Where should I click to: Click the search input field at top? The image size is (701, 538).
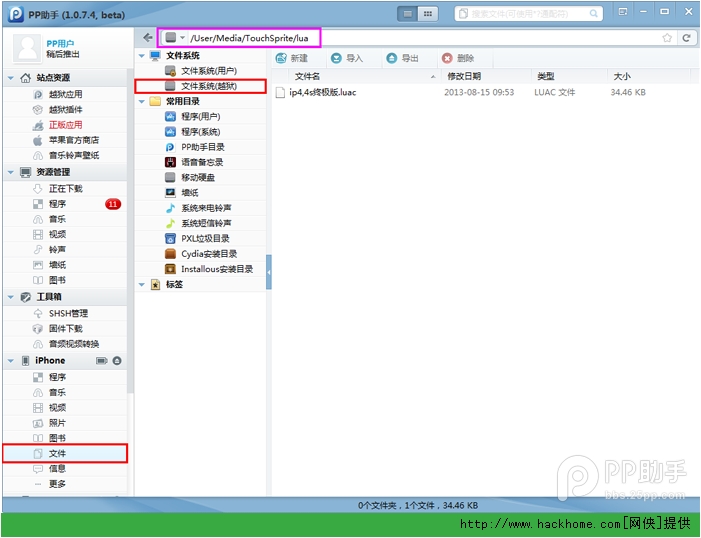tap(528, 13)
